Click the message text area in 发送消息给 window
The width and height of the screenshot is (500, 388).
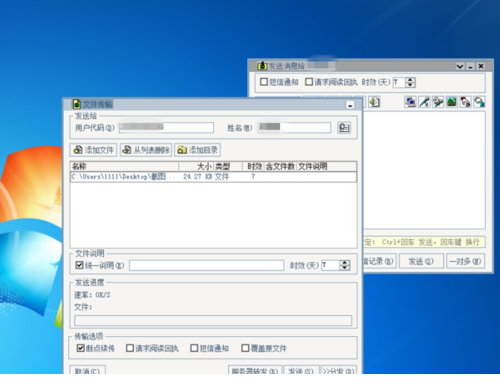(424, 170)
